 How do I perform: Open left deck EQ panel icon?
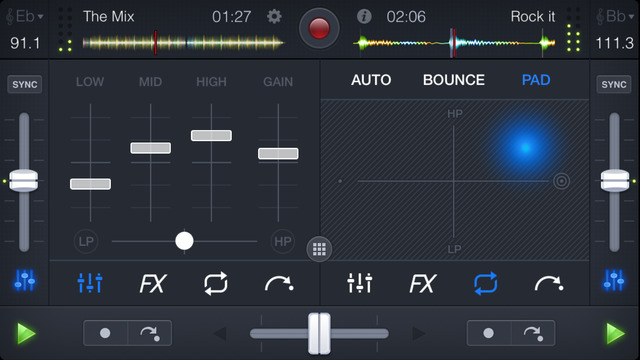90,283
